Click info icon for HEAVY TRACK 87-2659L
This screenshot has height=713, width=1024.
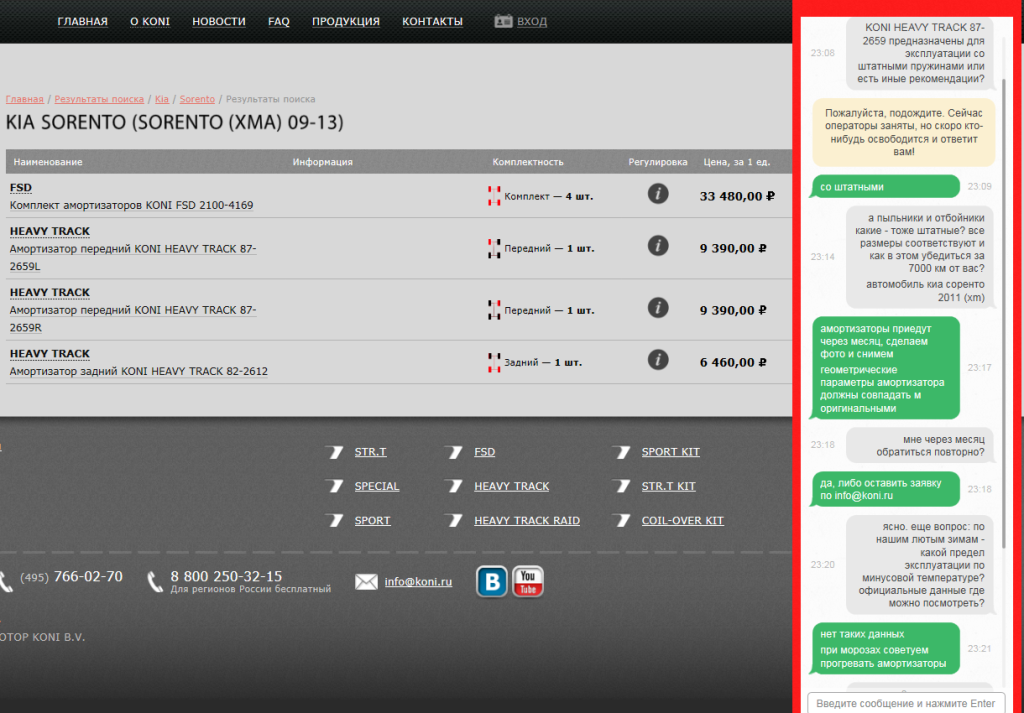(x=657, y=245)
